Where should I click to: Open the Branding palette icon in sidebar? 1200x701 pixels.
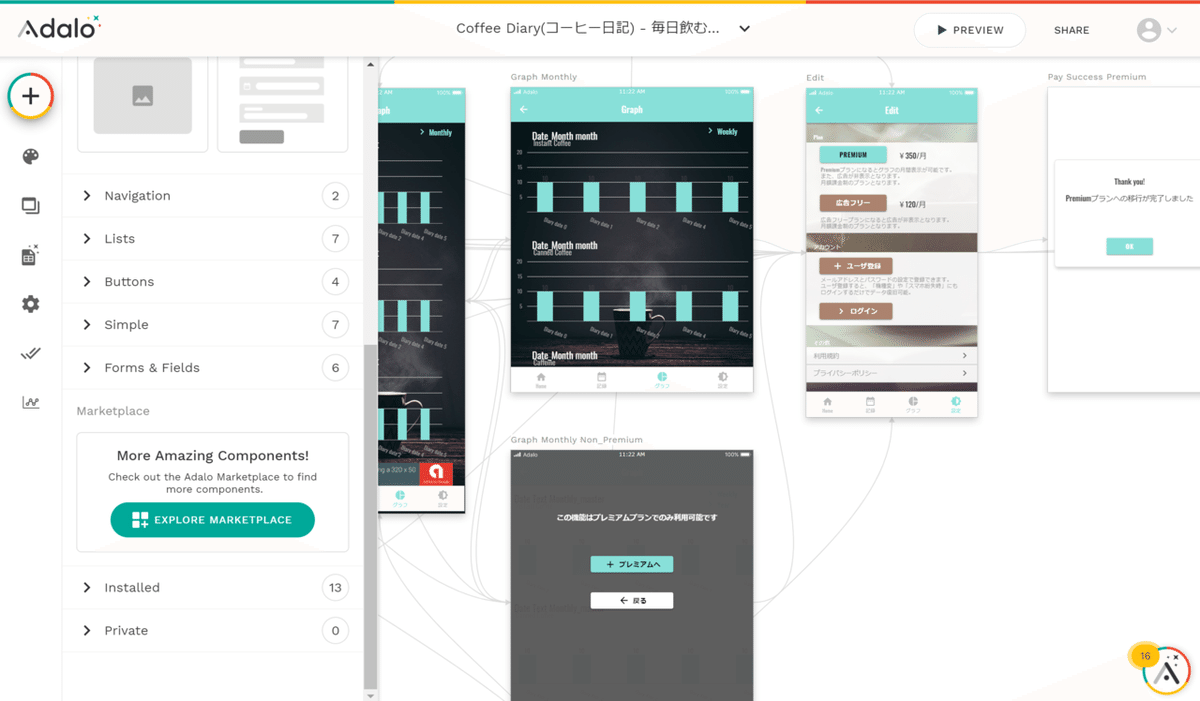pyautogui.click(x=30, y=156)
